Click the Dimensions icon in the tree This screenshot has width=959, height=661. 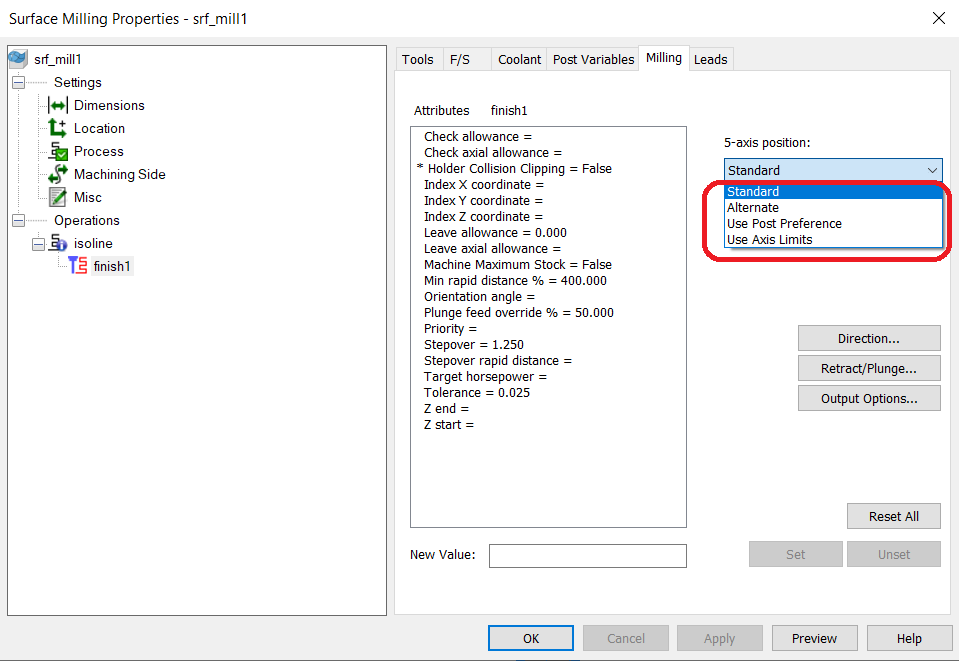coord(60,105)
